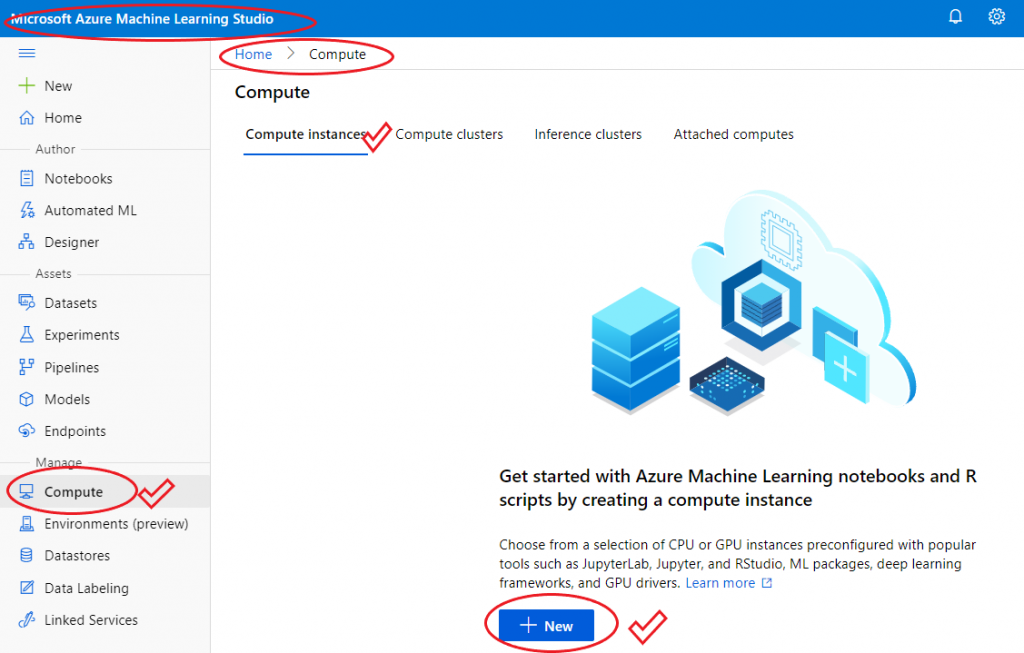Click external link icon beside Learn more
The height and width of the screenshot is (653, 1024).
click(767, 583)
